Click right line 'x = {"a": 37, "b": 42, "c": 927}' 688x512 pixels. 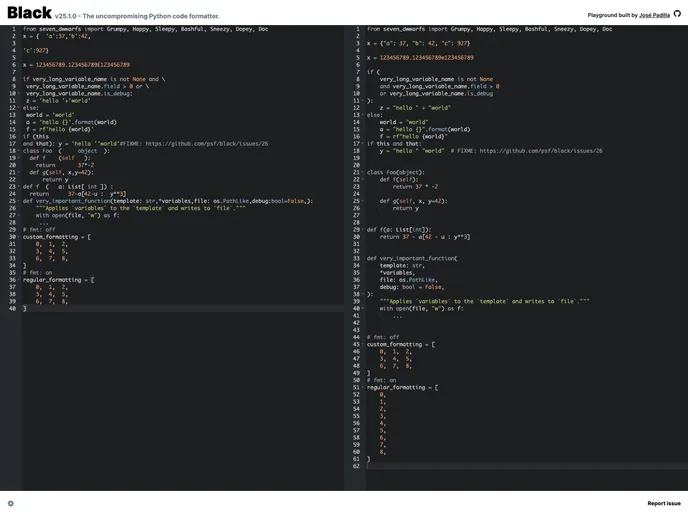pyautogui.click(x=418, y=43)
